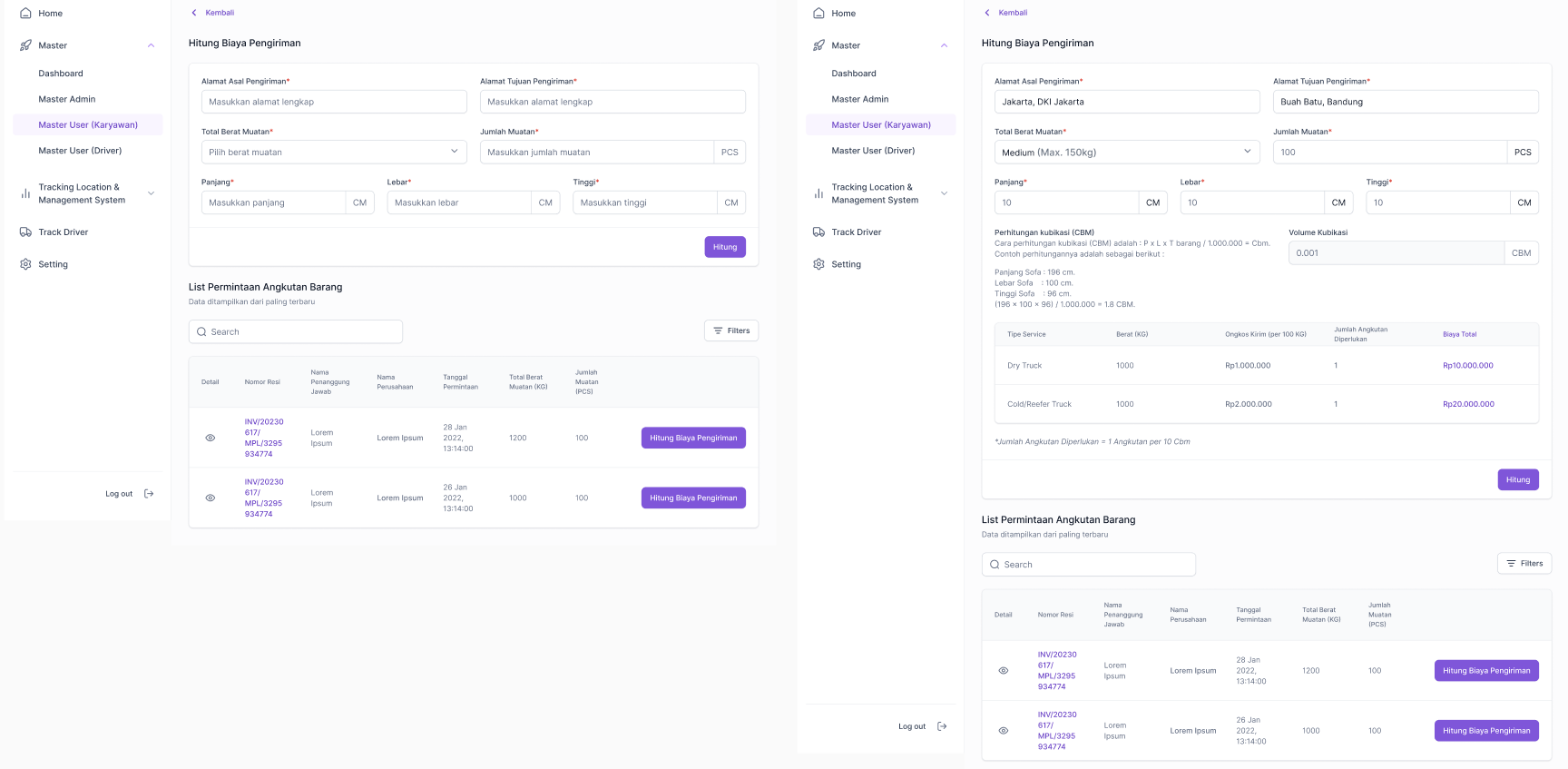Click Hitung Biaya Pengiriman for the 26 Jan row, right screen
The width and height of the screenshot is (1568, 769).
(1485, 731)
